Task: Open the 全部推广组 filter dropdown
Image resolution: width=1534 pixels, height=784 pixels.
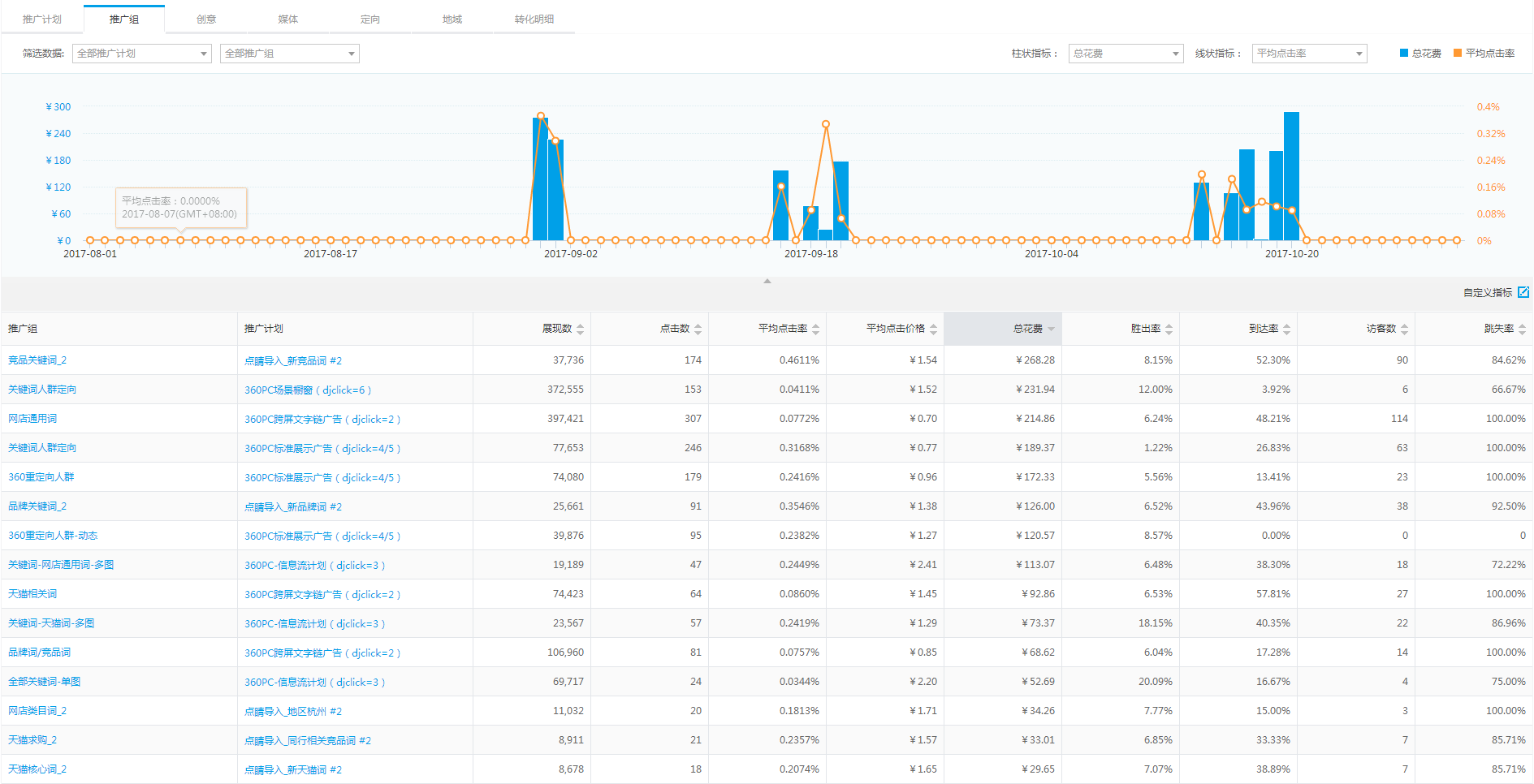Action: click(290, 54)
